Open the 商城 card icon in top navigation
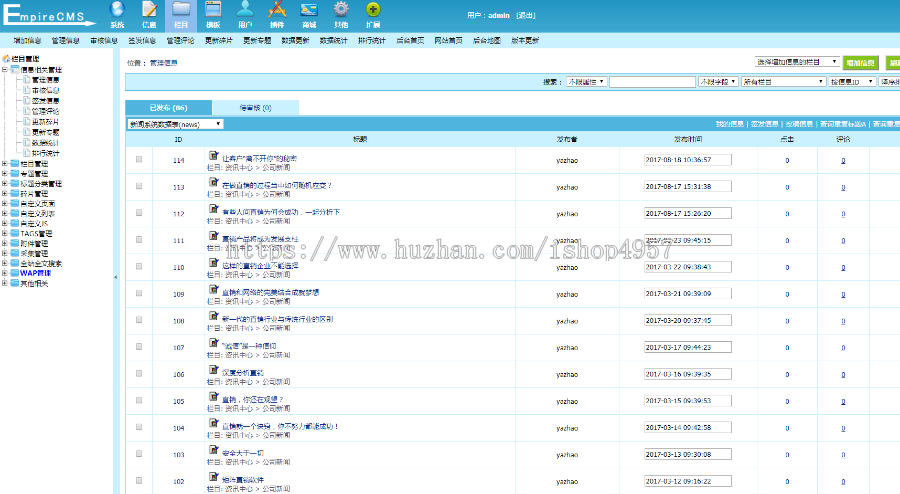This screenshot has height=494, width=900. (309, 9)
